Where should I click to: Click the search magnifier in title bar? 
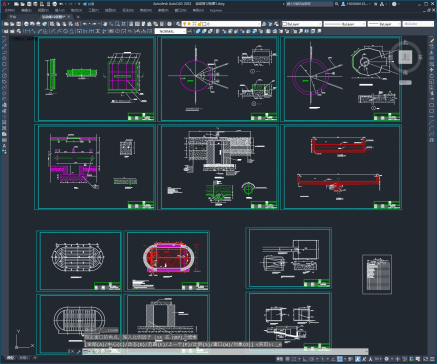click(337, 4)
